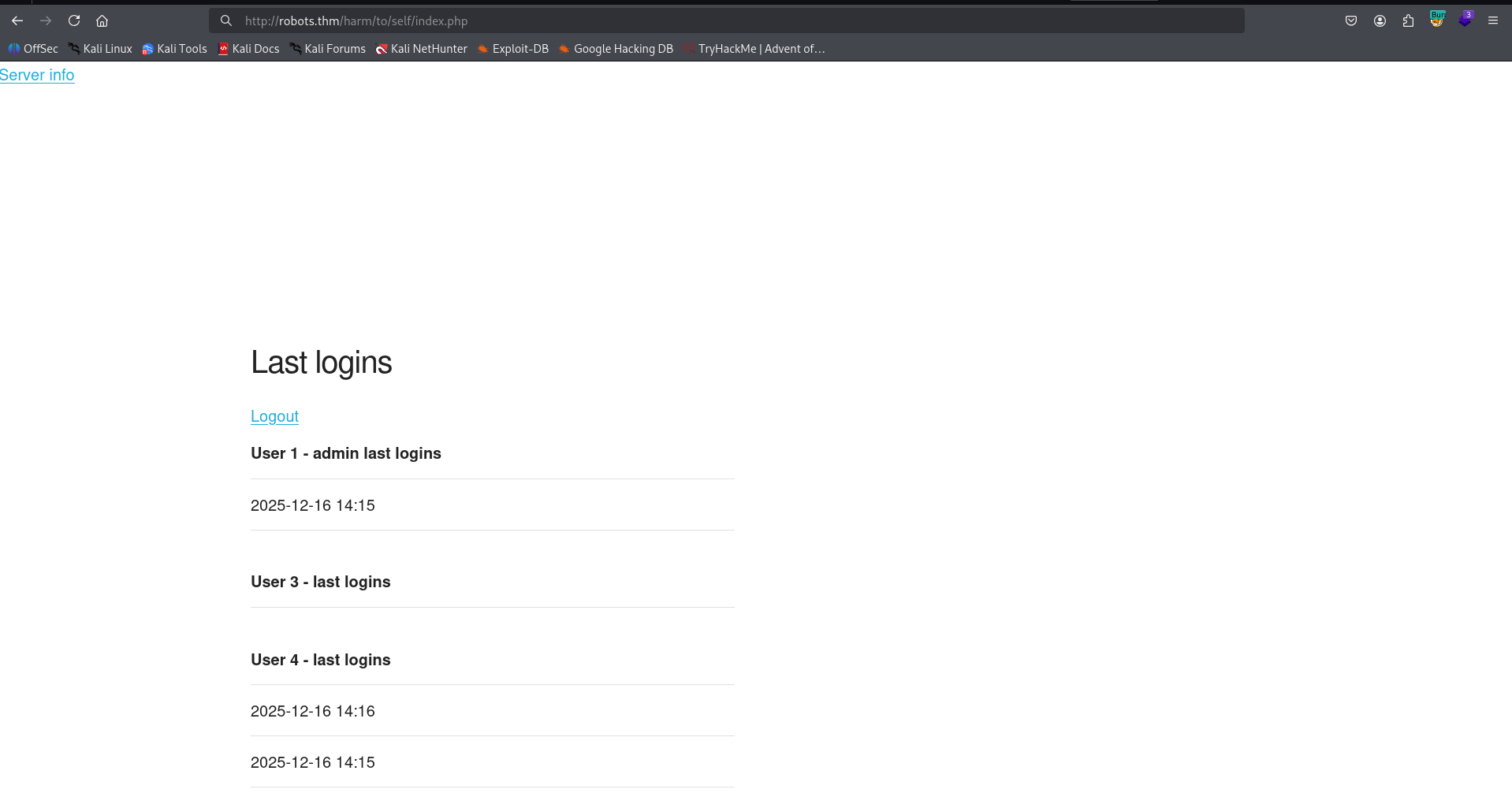Focus the URL address bar
Viewport: 1512px width, 793px height.
point(709,21)
